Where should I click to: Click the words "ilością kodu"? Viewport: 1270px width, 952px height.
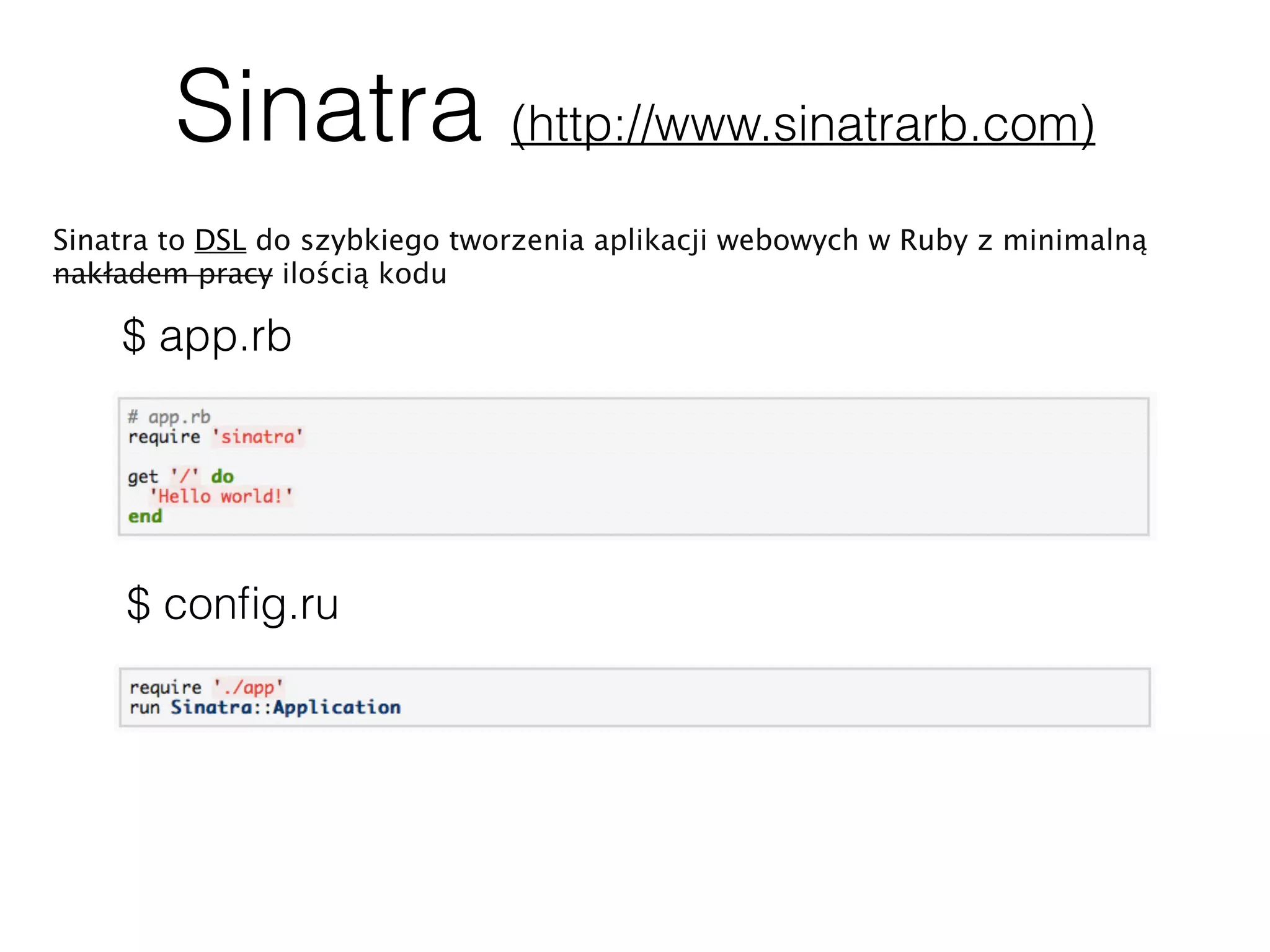(x=365, y=273)
